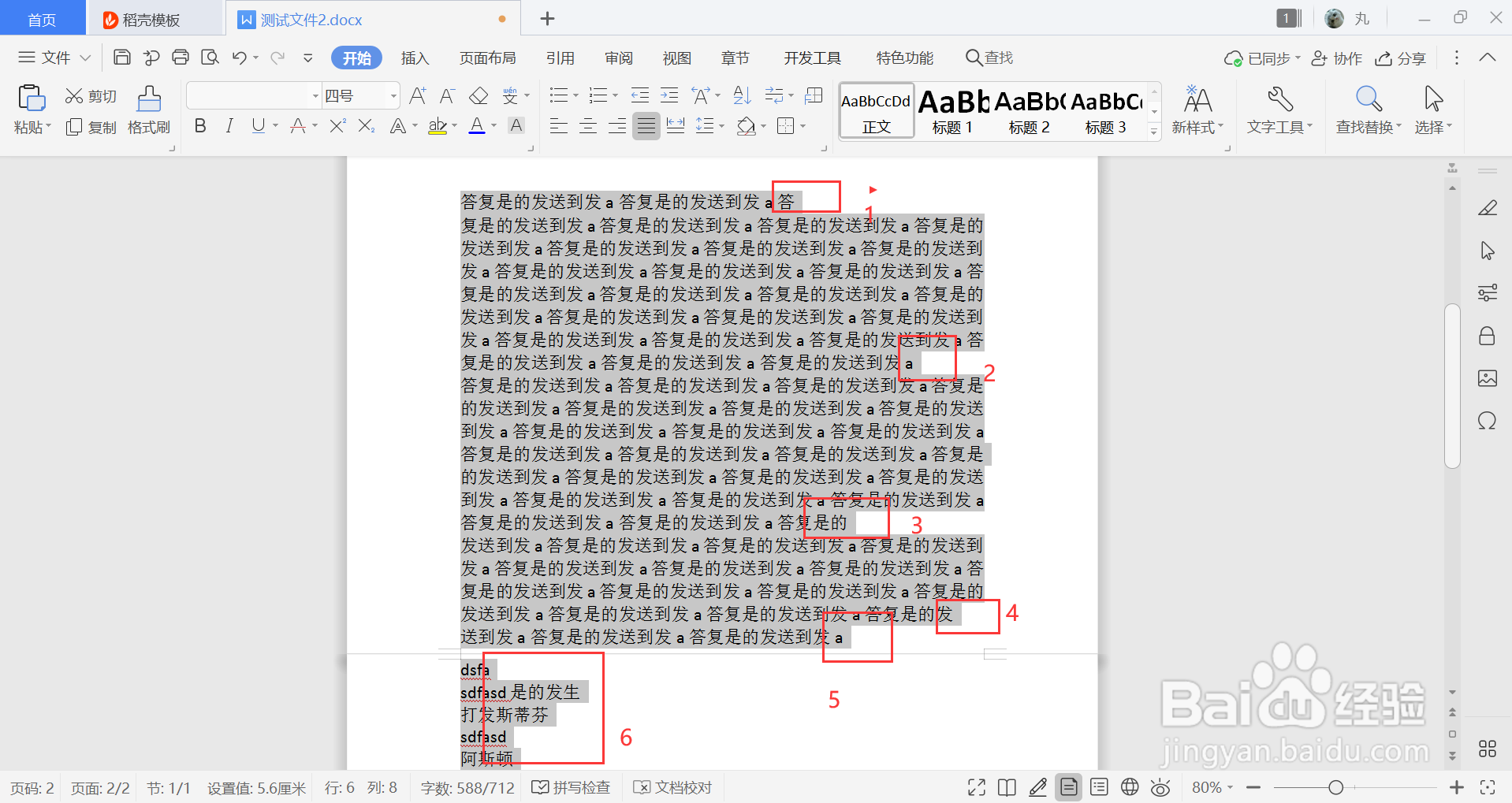Open the Review (审阅) tab

(619, 58)
